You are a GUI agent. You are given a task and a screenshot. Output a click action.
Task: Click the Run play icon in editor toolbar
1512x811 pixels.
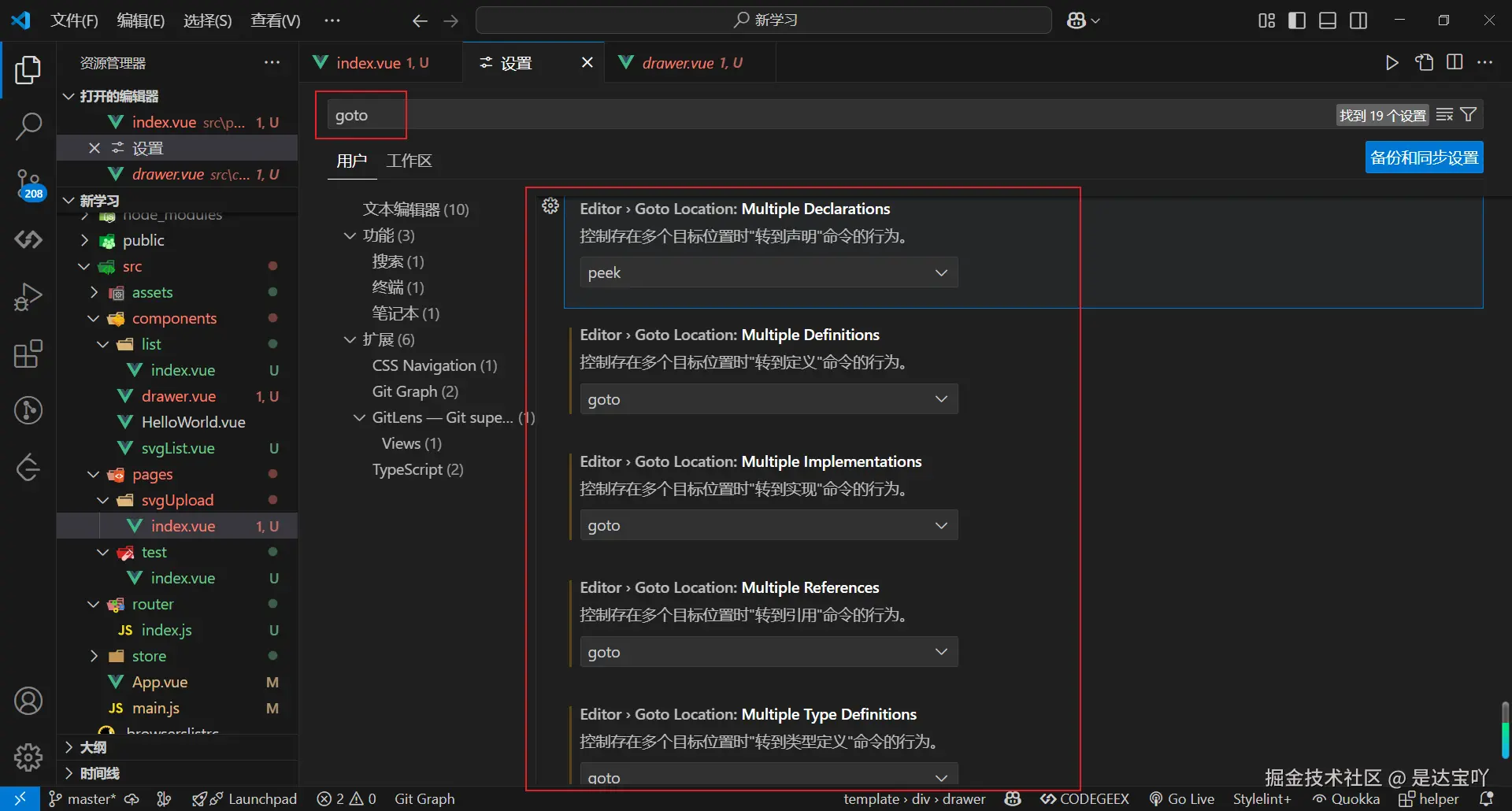(1392, 63)
